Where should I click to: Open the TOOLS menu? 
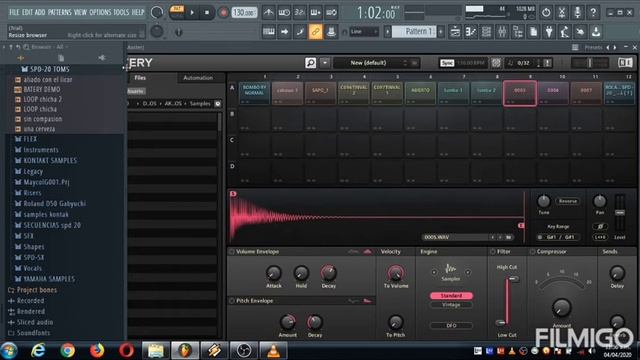click(x=121, y=13)
